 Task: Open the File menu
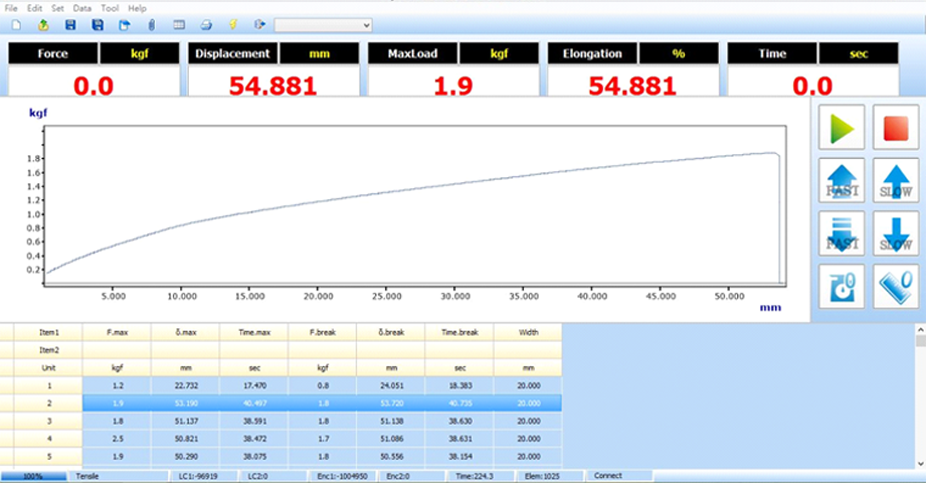click(x=12, y=8)
